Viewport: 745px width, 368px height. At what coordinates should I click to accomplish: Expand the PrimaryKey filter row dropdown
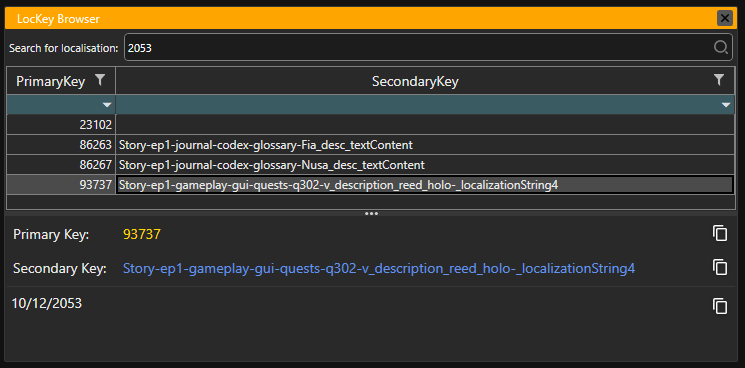[107, 105]
